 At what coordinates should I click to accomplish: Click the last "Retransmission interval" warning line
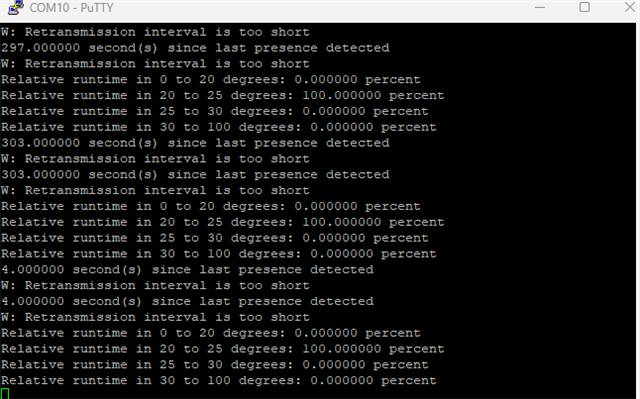pos(155,317)
